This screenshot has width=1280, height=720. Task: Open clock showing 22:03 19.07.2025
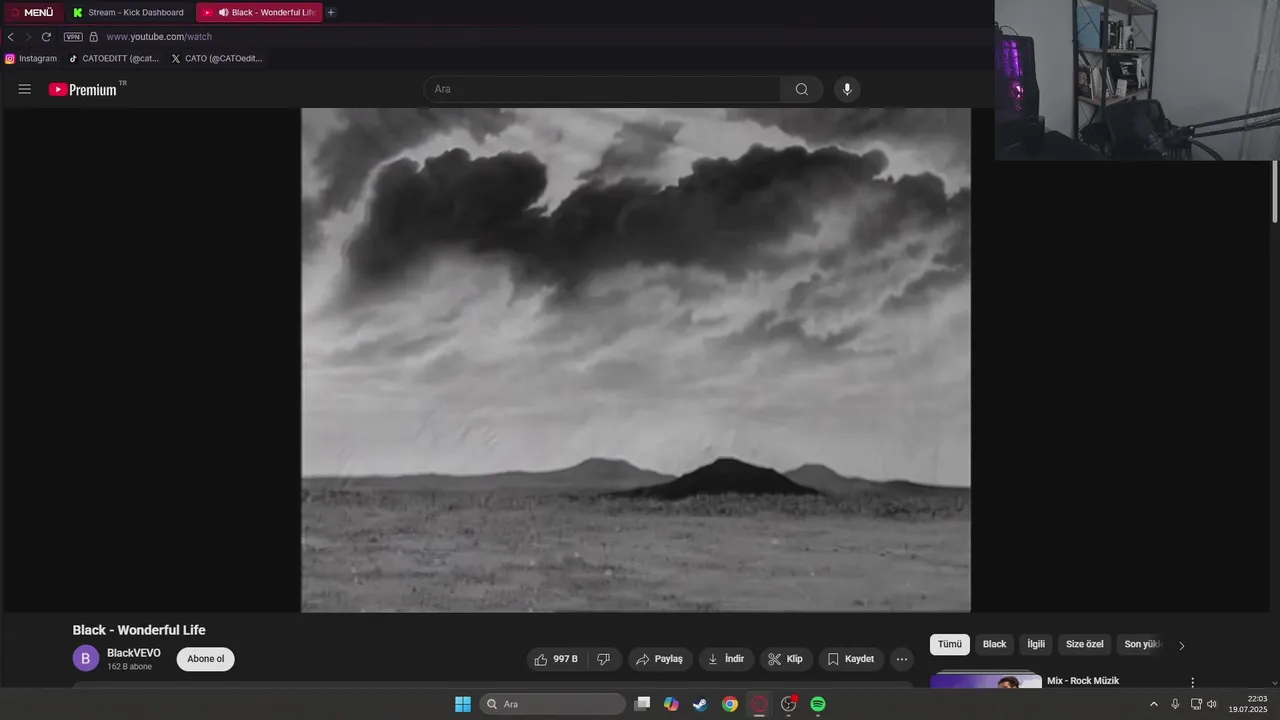(x=1248, y=704)
